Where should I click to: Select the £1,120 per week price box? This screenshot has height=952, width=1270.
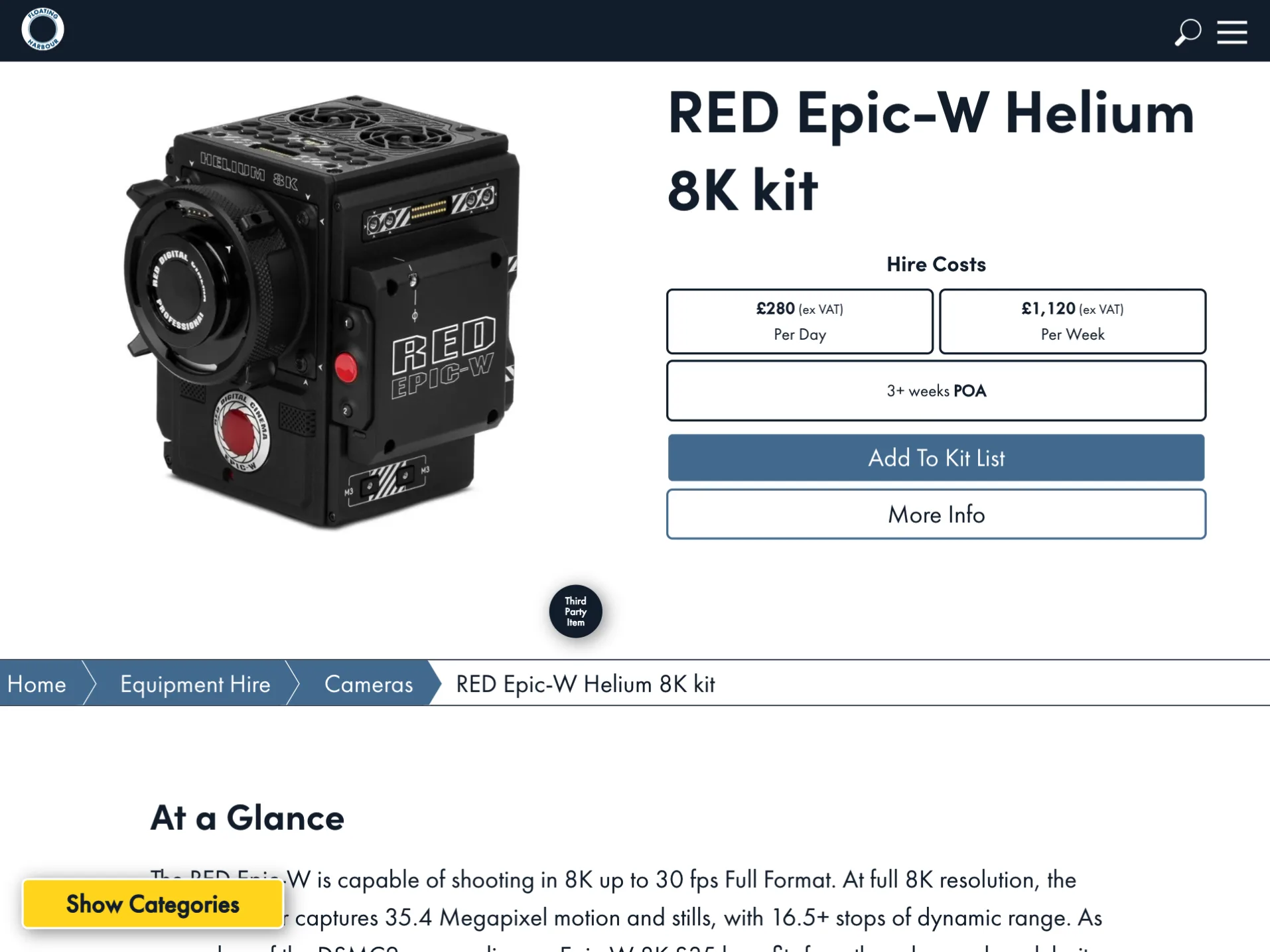click(x=1072, y=321)
